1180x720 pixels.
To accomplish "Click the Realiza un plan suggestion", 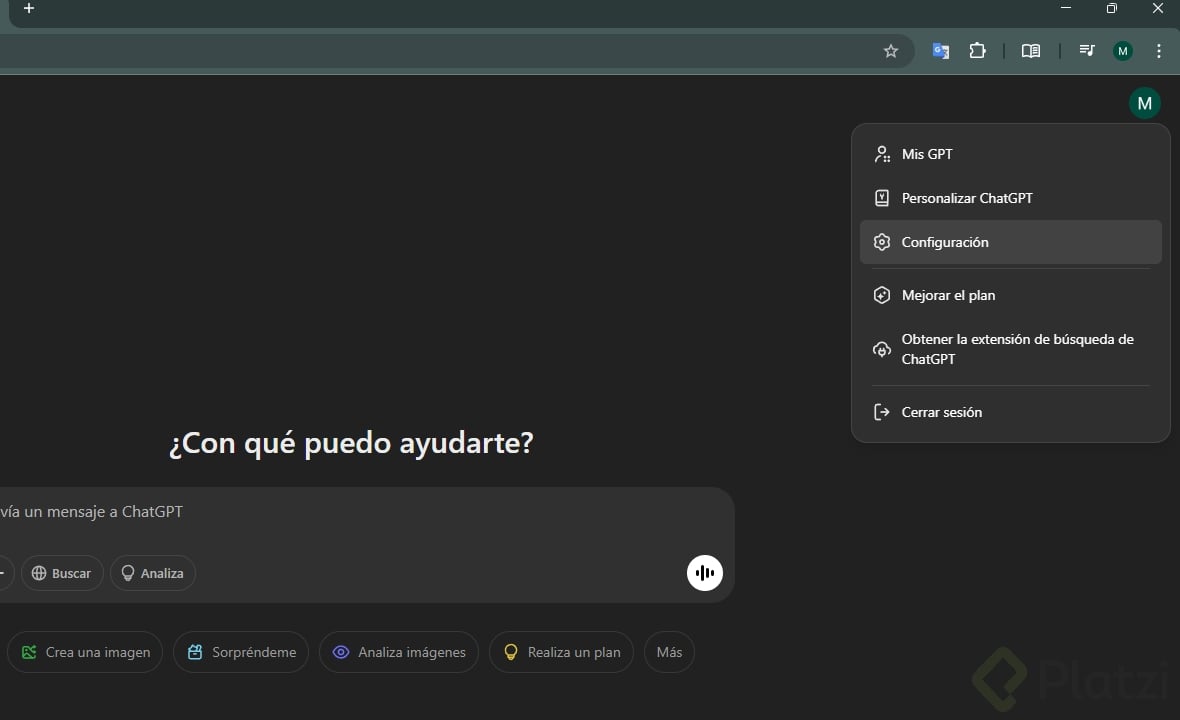I will (561, 652).
